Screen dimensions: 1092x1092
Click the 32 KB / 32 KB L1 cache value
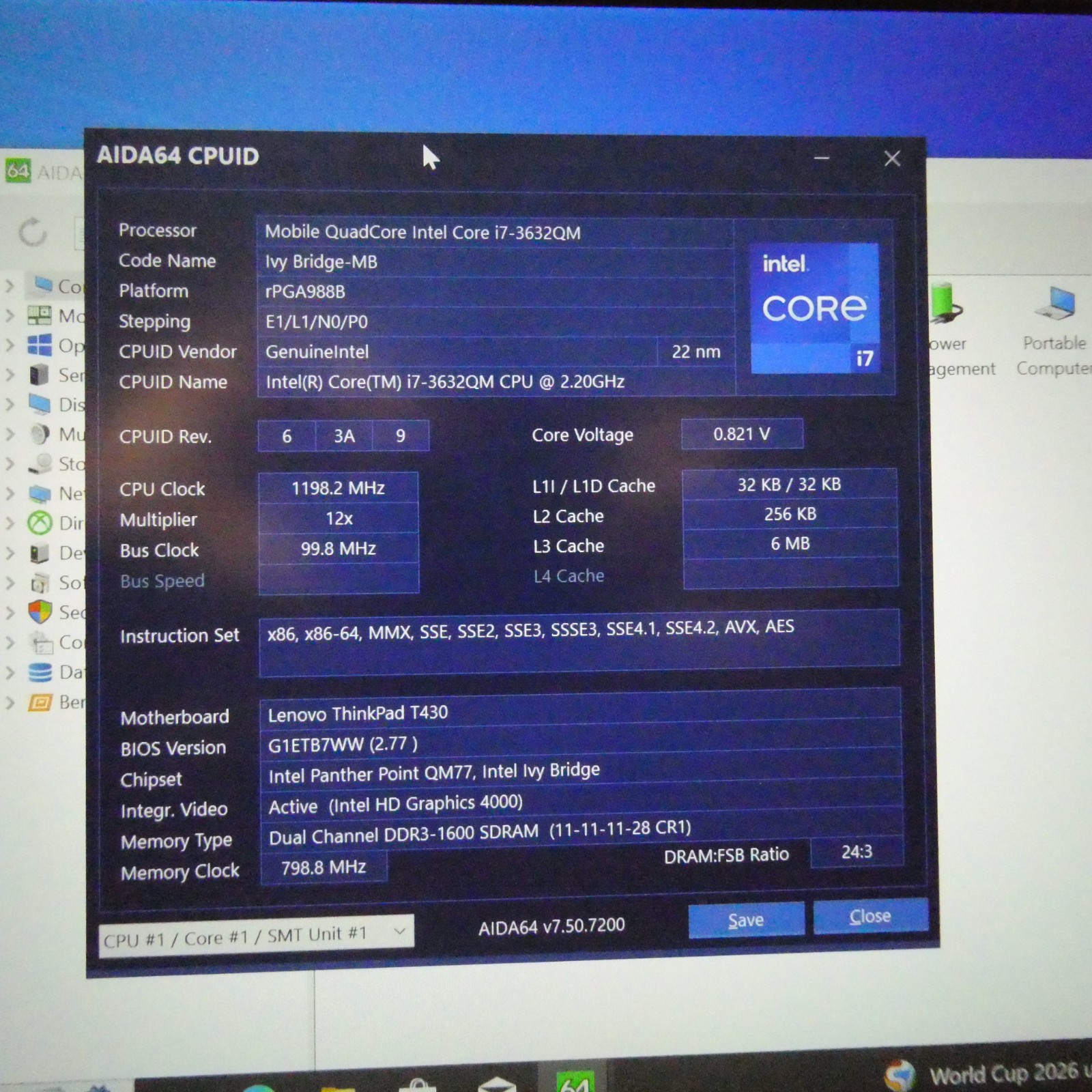[790, 485]
